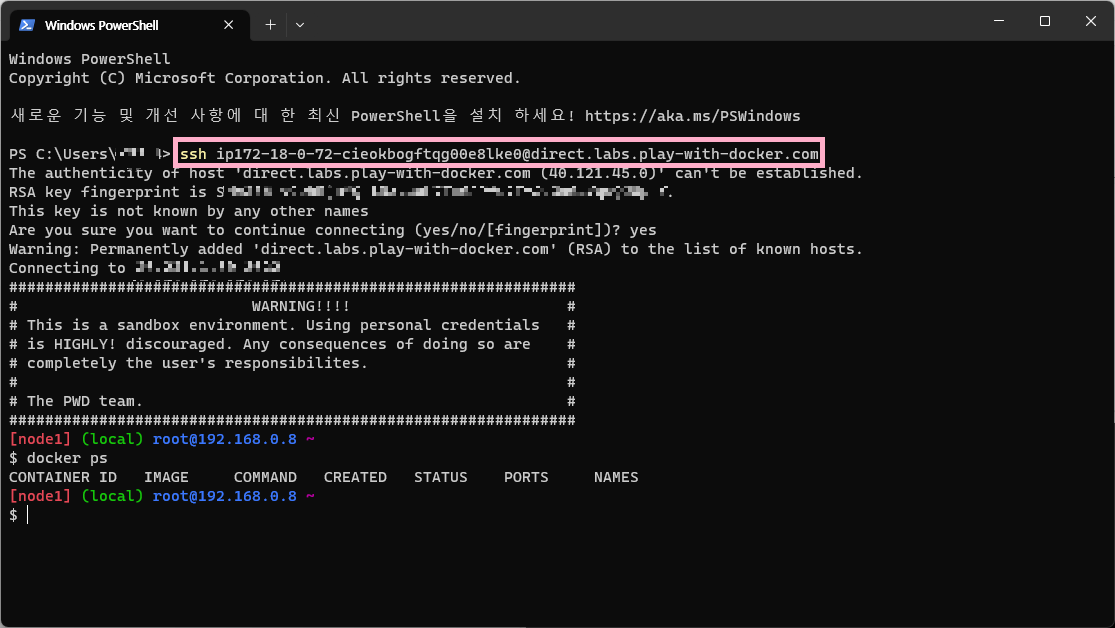This screenshot has height=628, width=1115.
Task: Click the COMMAND column header
Action: pyautogui.click(x=265, y=477)
